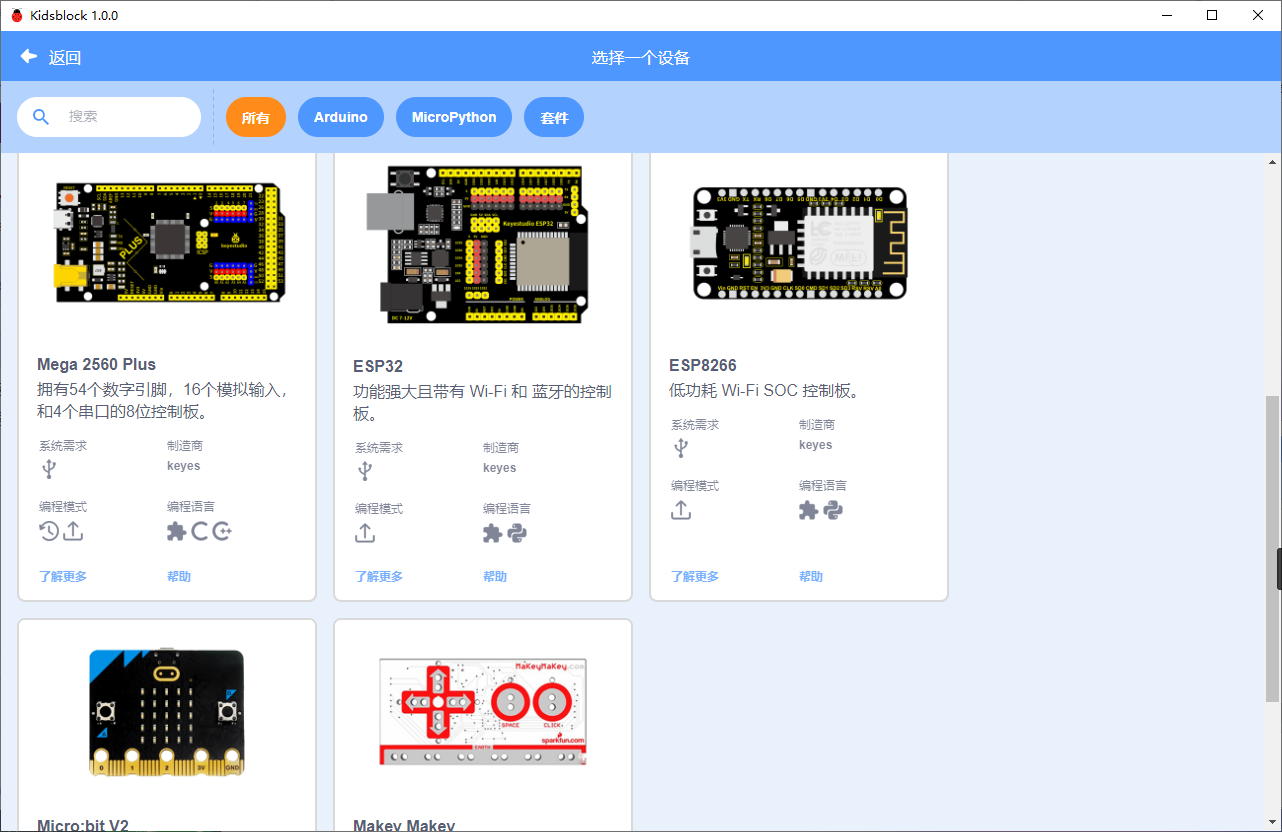Select the Arduino filter tab
The image size is (1282, 832).
pyautogui.click(x=341, y=117)
